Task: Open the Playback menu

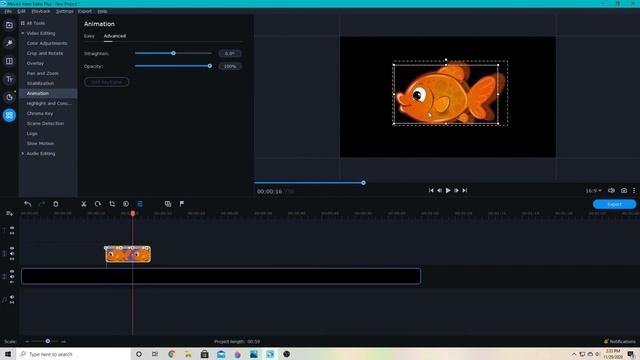Action: pyautogui.click(x=41, y=11)
